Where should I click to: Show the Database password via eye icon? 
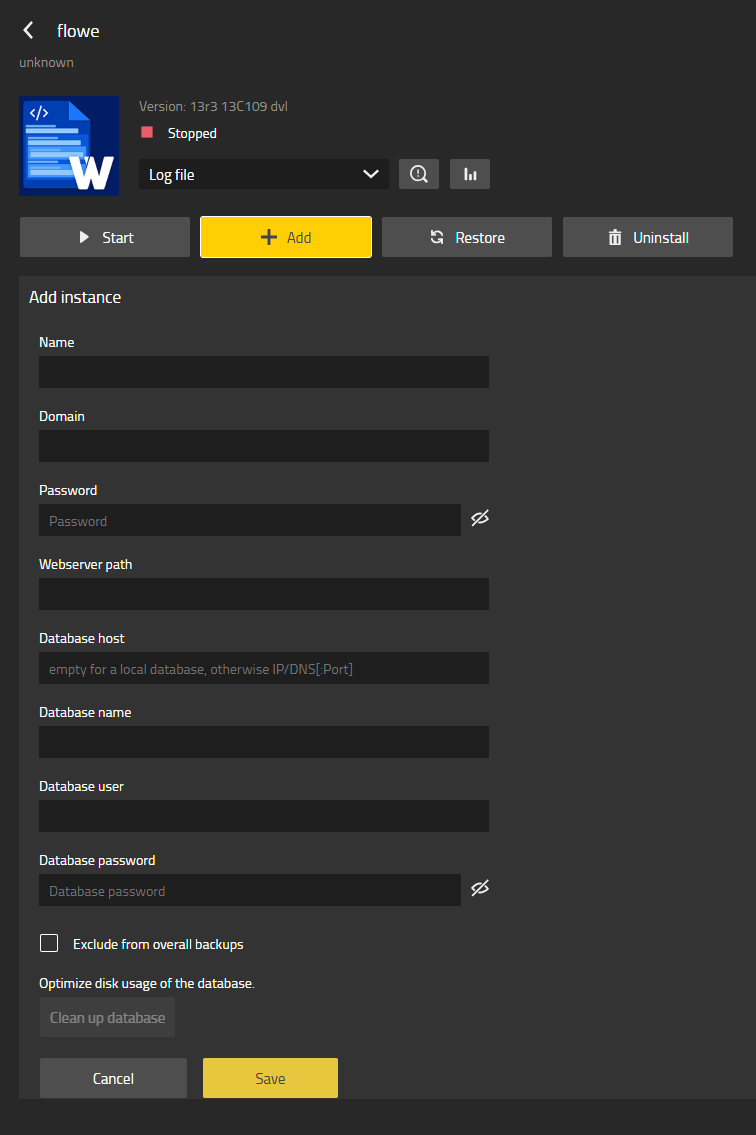tap(480, 889)
